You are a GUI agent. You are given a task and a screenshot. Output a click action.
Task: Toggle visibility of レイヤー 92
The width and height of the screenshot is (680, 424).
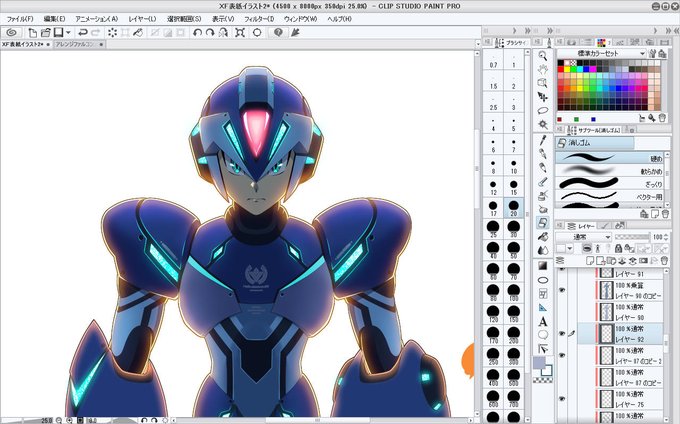[562, 334]
